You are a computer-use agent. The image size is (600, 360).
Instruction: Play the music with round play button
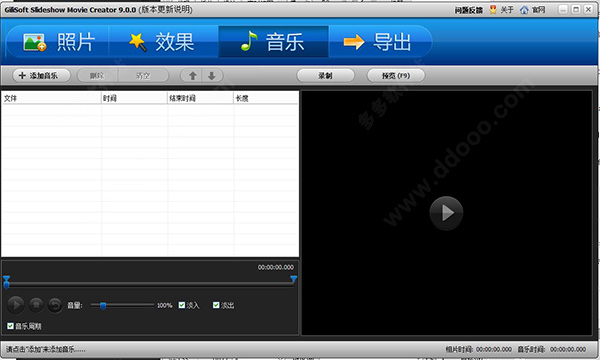coord(16,305)
